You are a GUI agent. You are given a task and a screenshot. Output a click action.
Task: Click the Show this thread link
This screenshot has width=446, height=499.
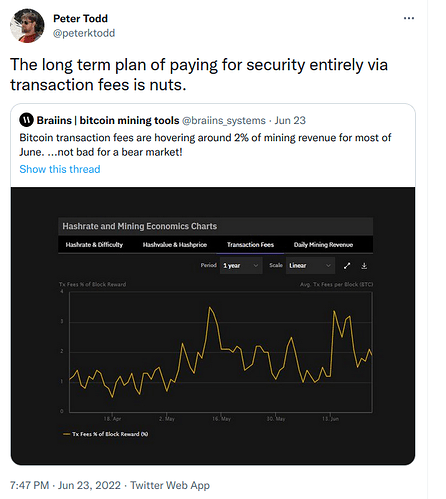[x=60, y=169]
